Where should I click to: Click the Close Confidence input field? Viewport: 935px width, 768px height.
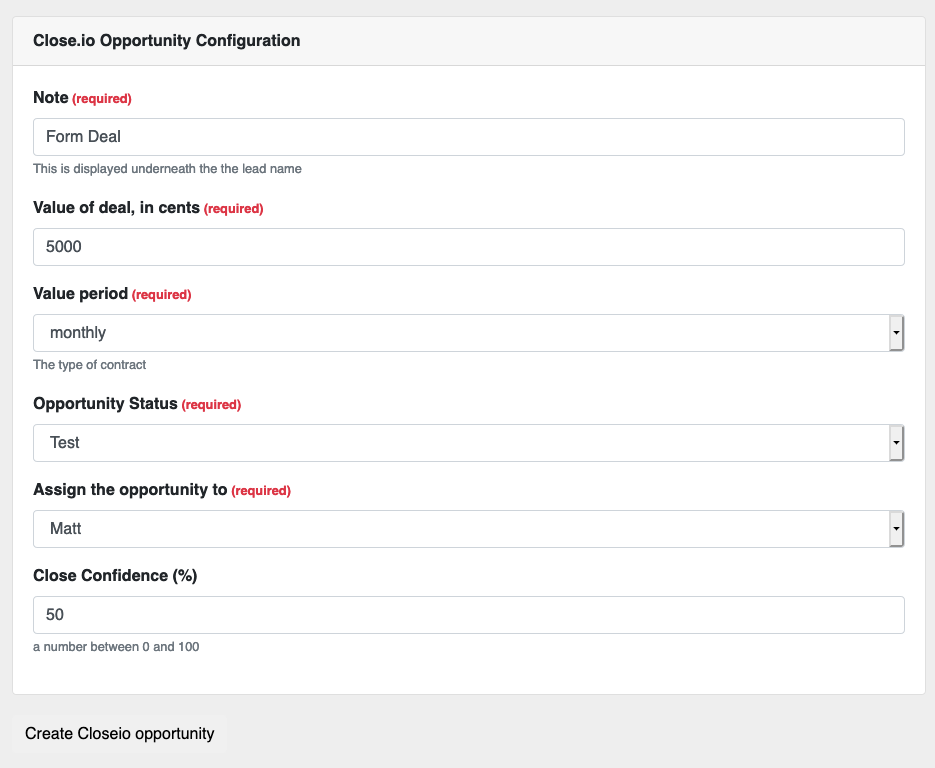[469, 615]
